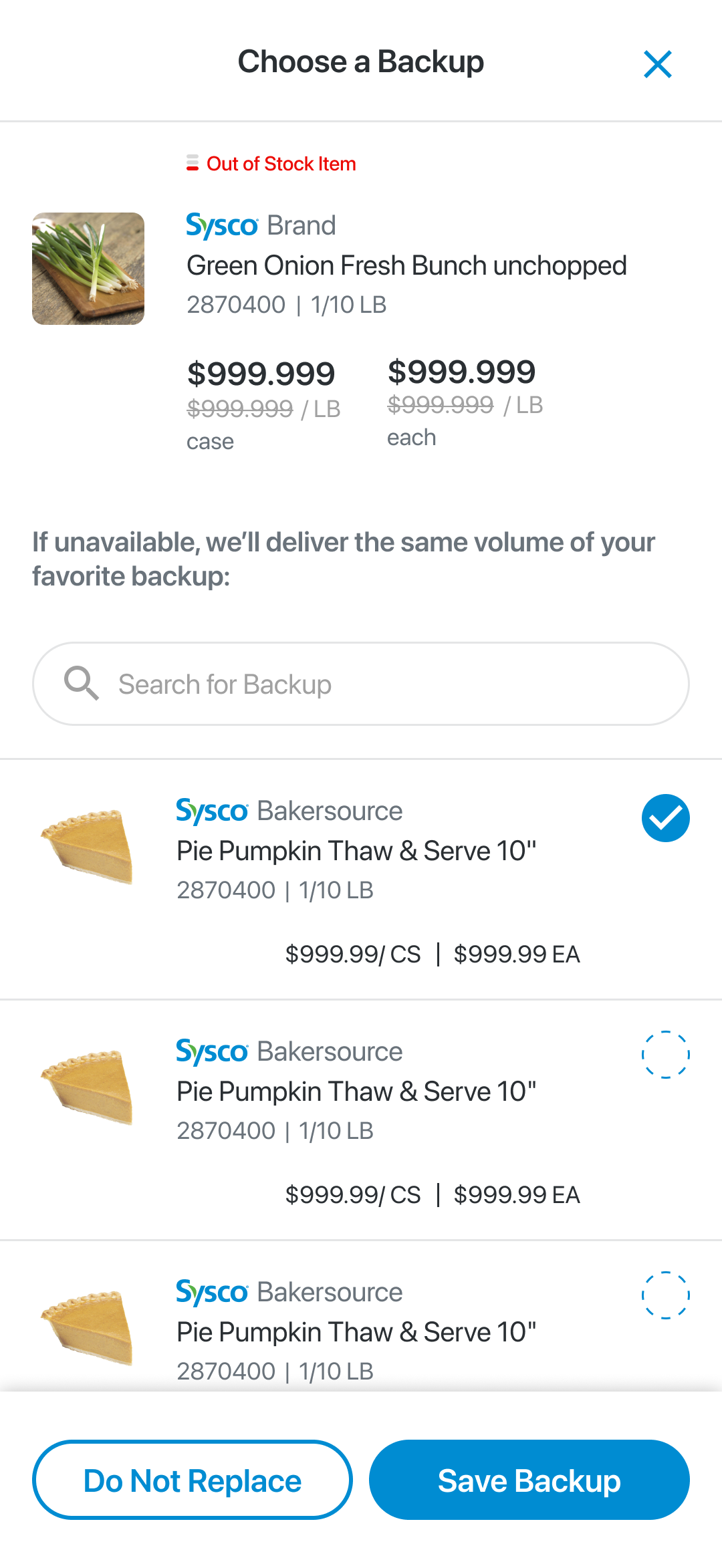Close the Choose a Backup dialog
722x1568 pixels.
(x=658, y=64)
